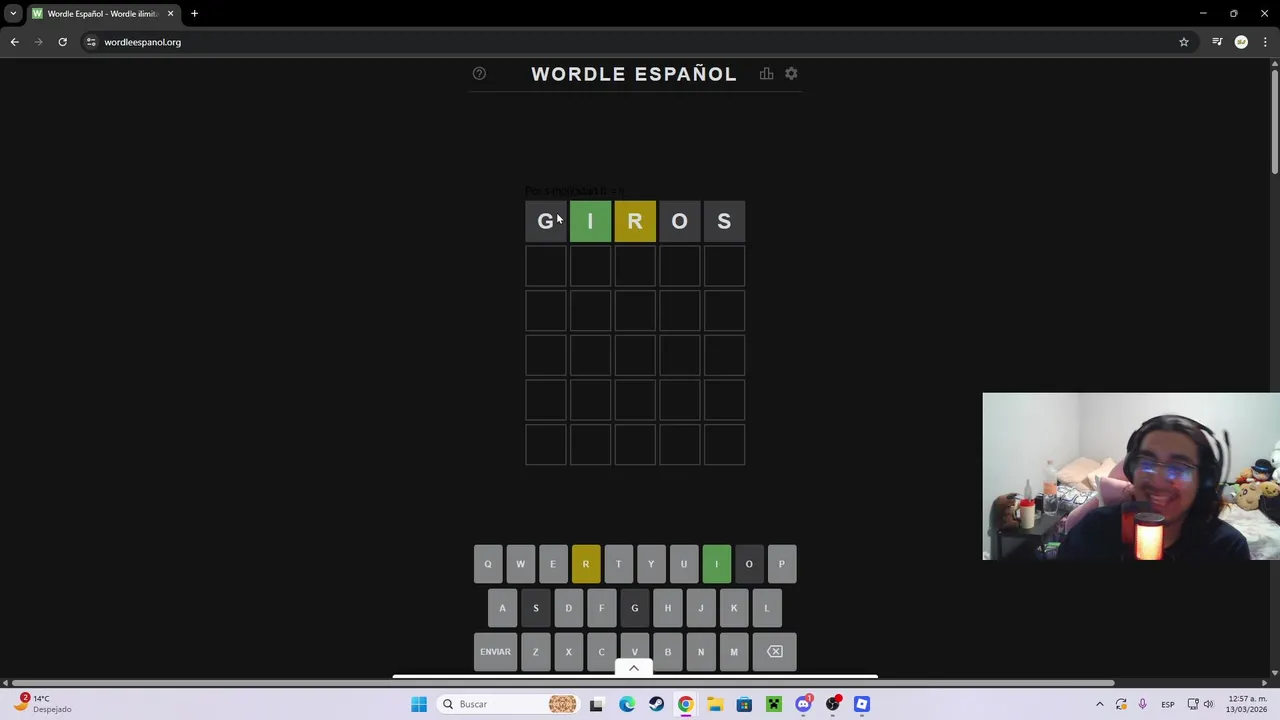Tap the Q key on the keyboard

click(x=488, y=564)
